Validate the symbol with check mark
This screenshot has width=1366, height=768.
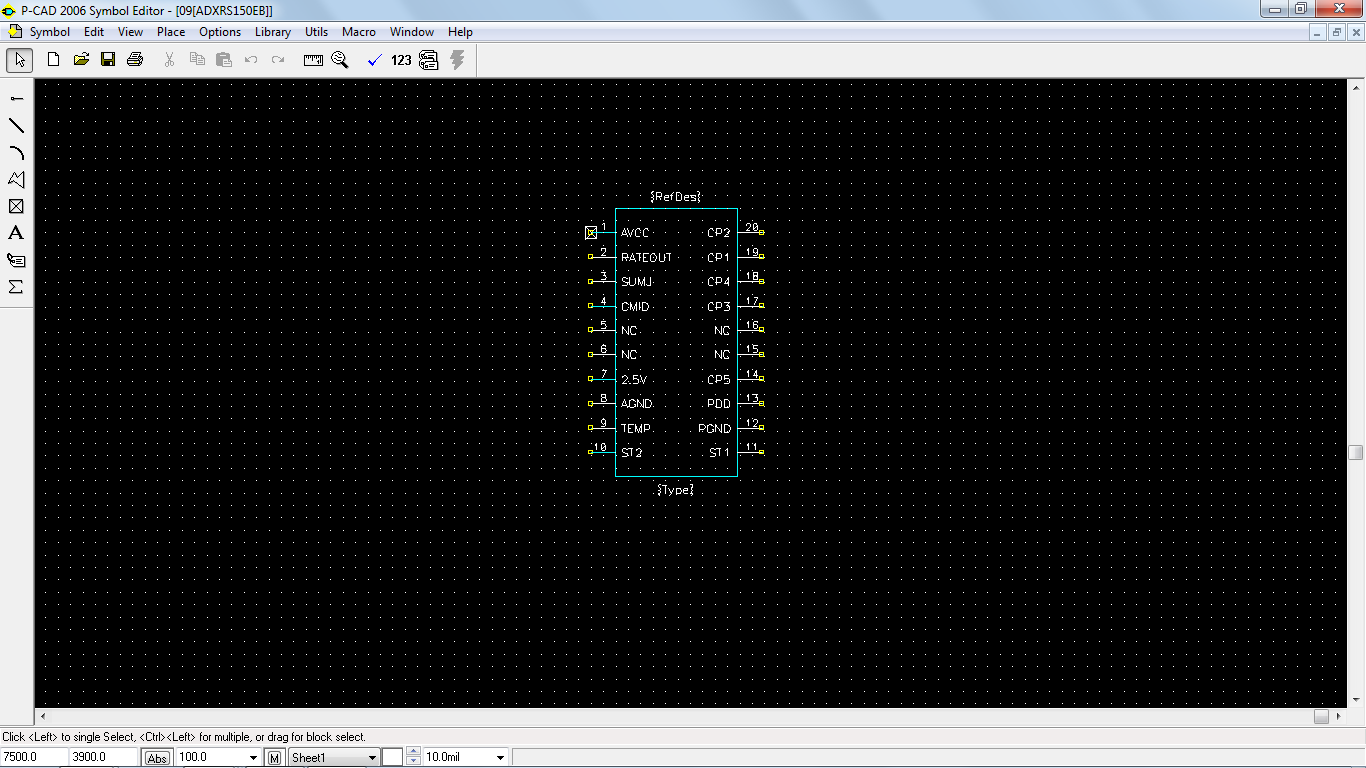(x=375, y=60)
